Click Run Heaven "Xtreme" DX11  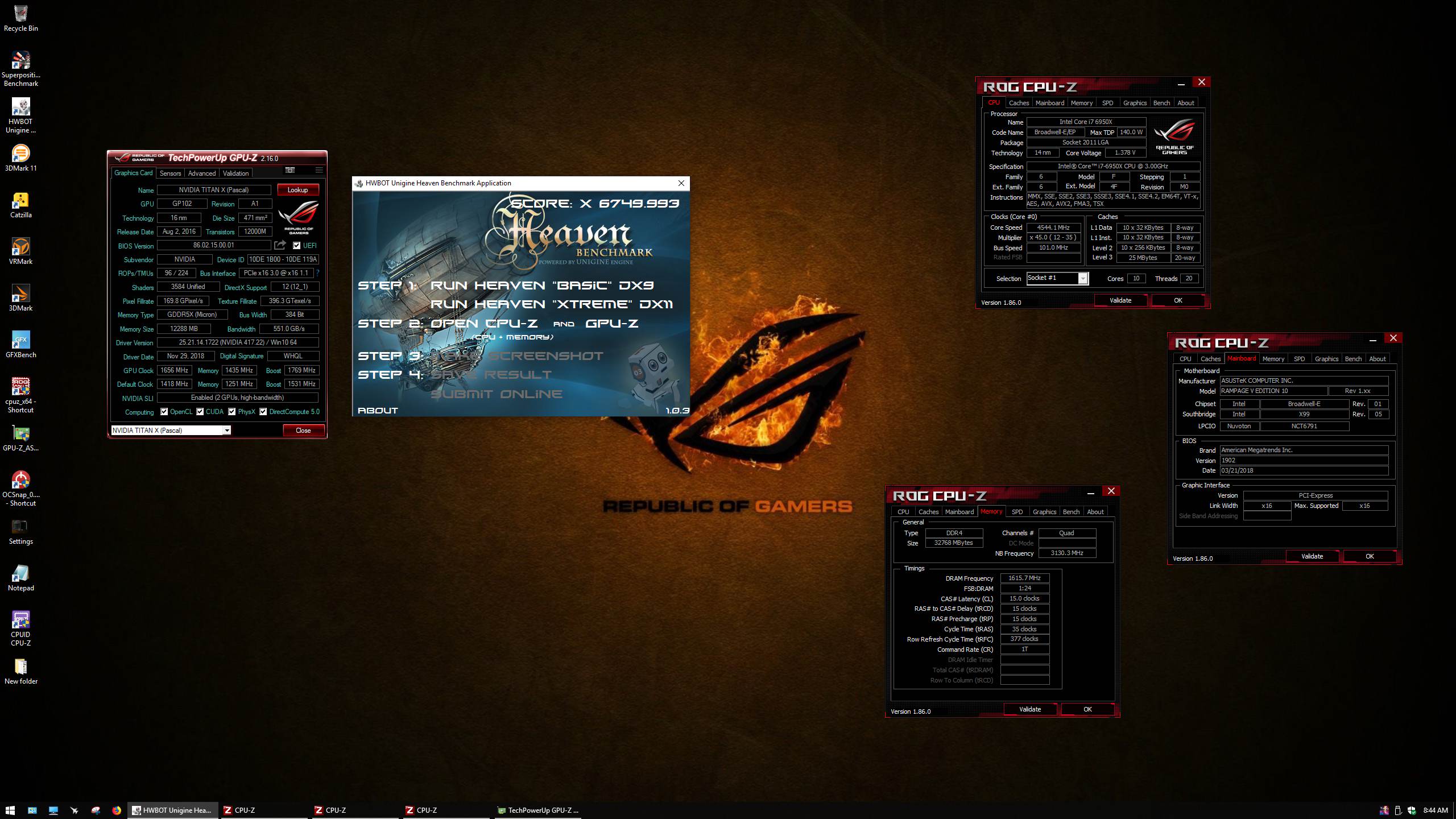pyautogui.click(x=551, y=304)
